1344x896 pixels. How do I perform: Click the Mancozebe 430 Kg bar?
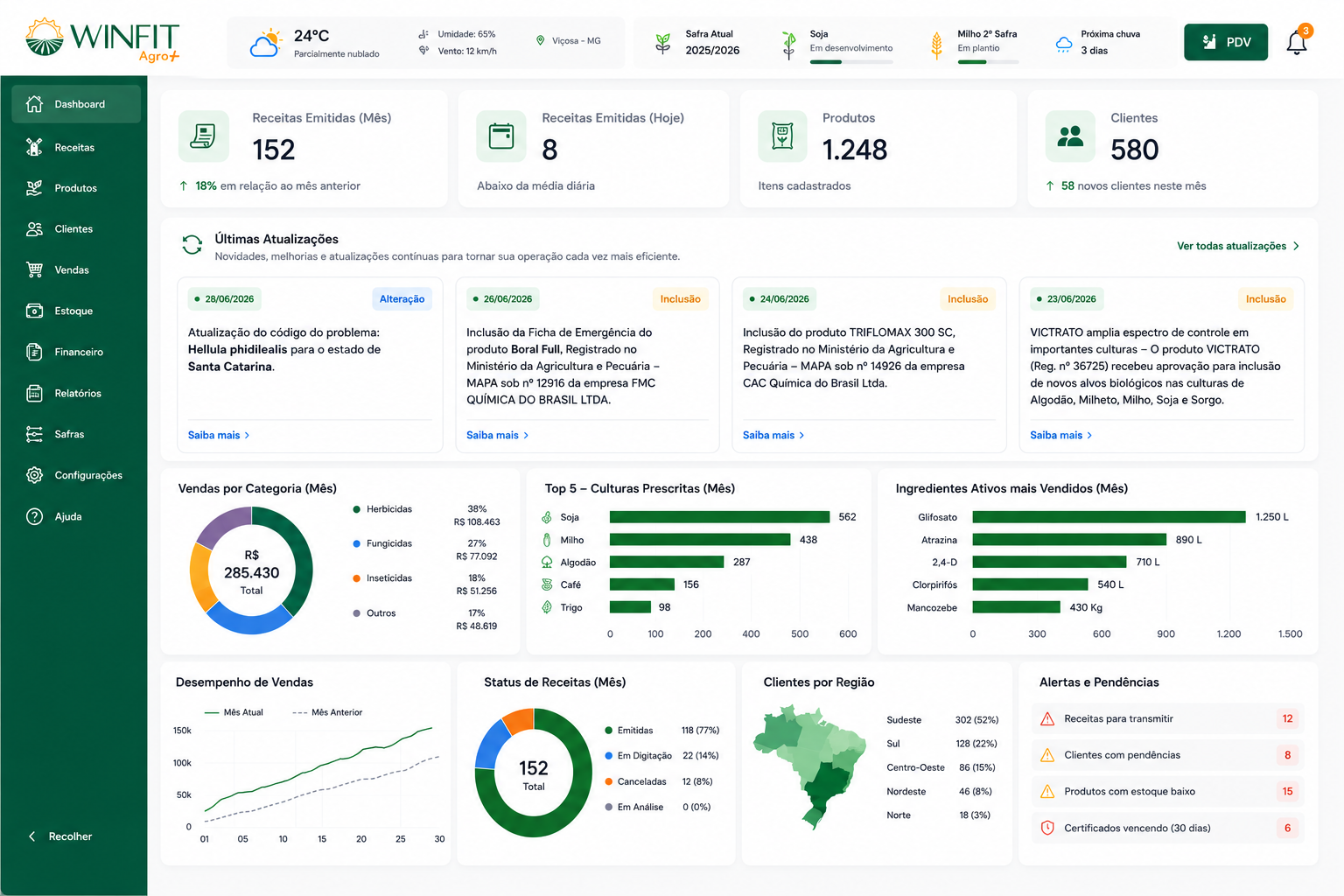(x=1016, y=607)
